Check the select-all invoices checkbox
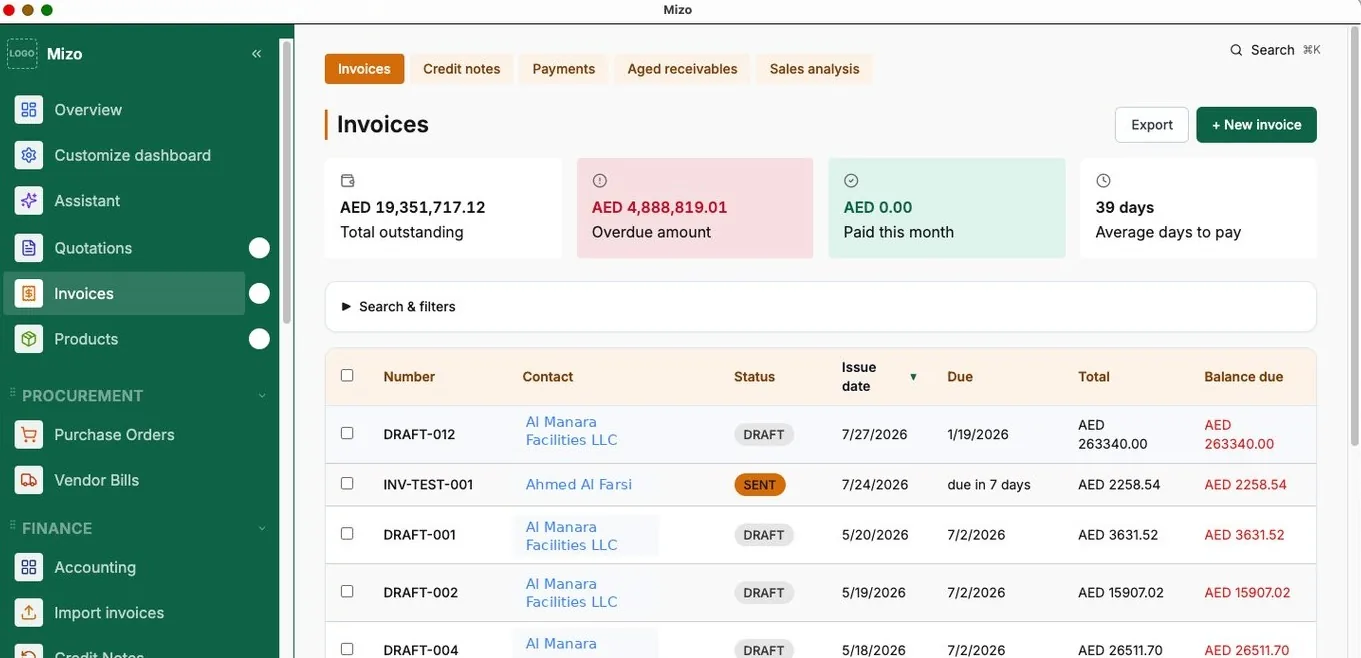Viewport: 1361px width, 658px height. click(x=347, y=376)
